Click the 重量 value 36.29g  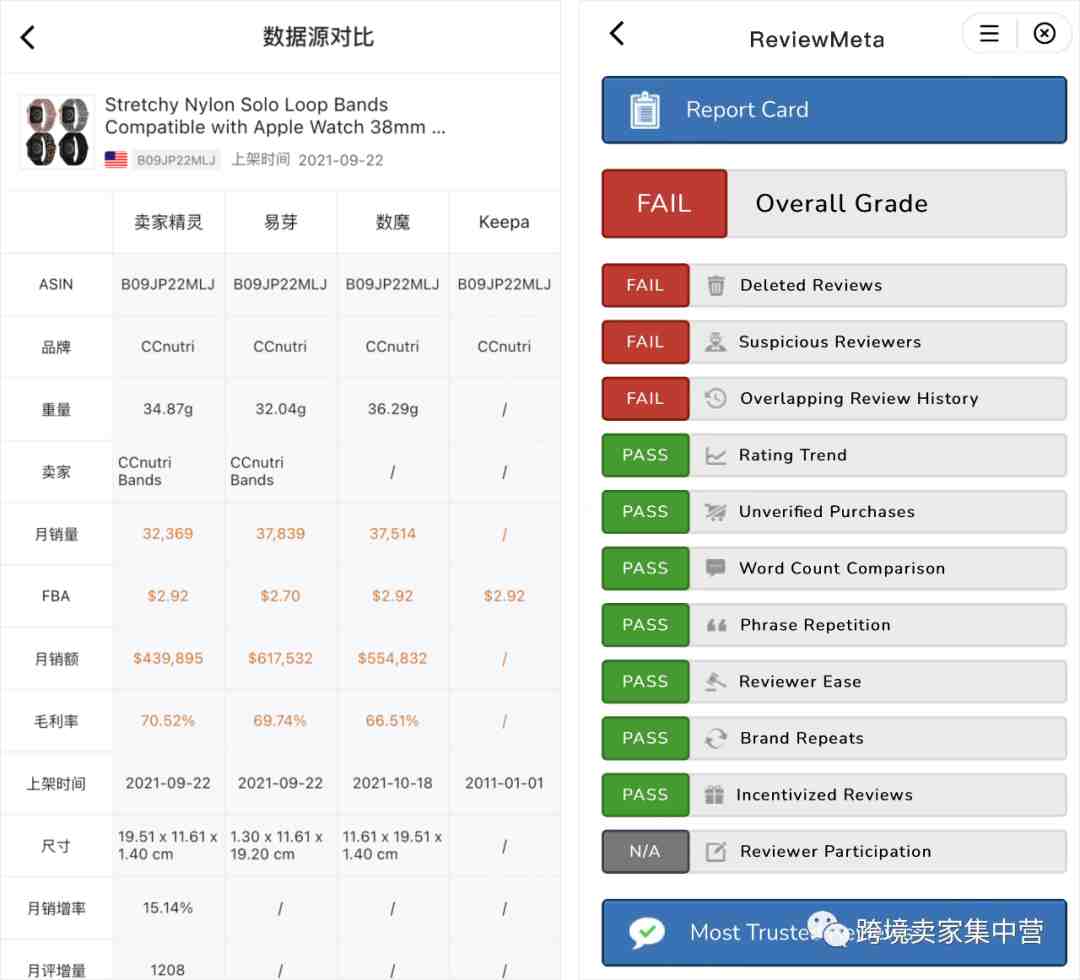393,409
